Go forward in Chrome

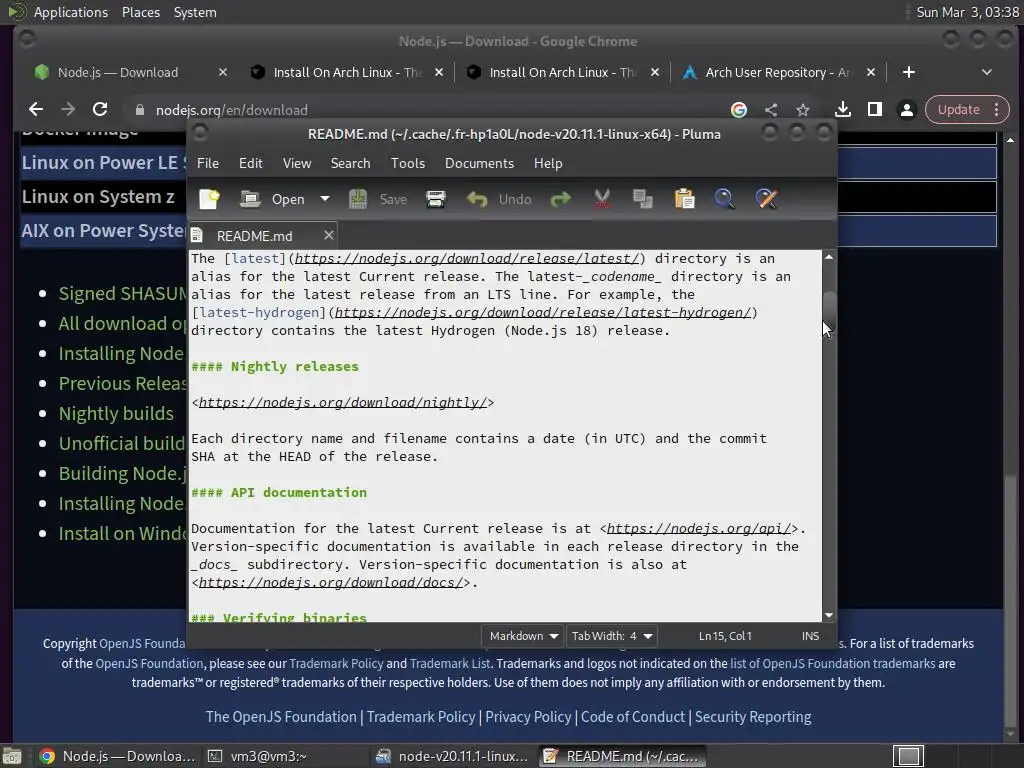coord(68,109)
